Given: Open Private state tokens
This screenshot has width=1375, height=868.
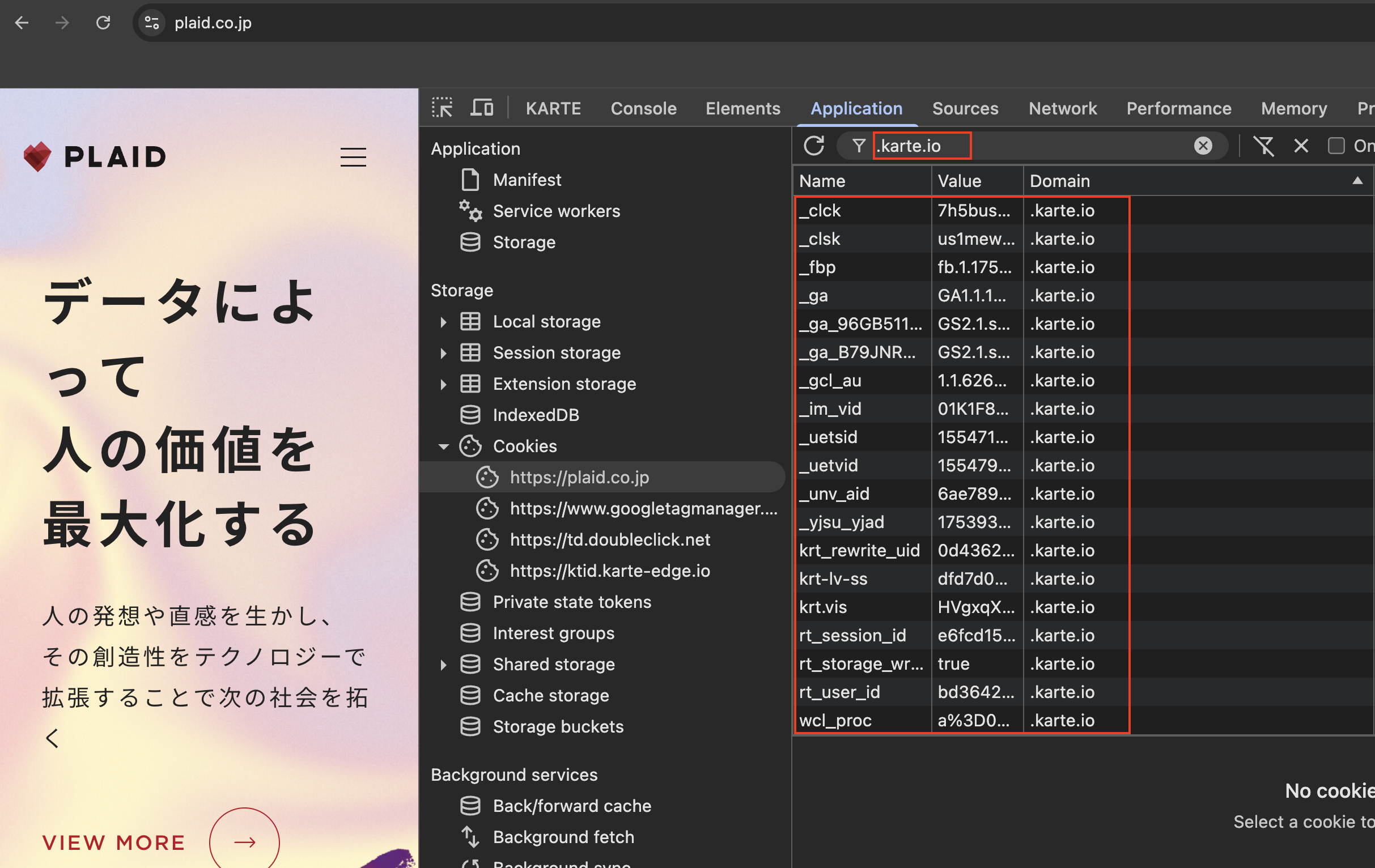Looking at the screenshot, I should click(571, 602).
